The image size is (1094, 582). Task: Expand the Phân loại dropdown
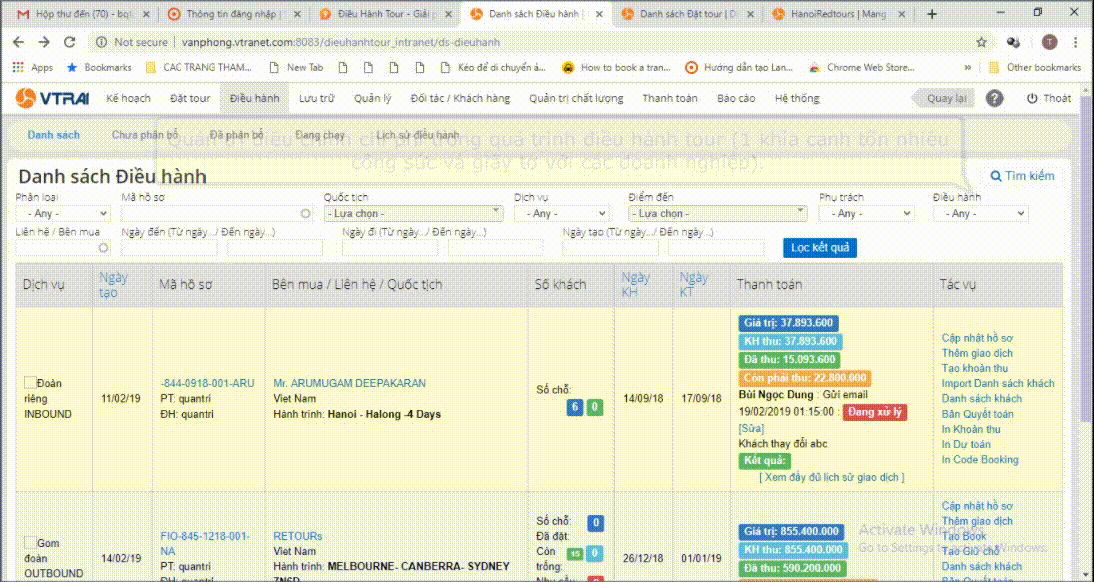pos(64,213)
